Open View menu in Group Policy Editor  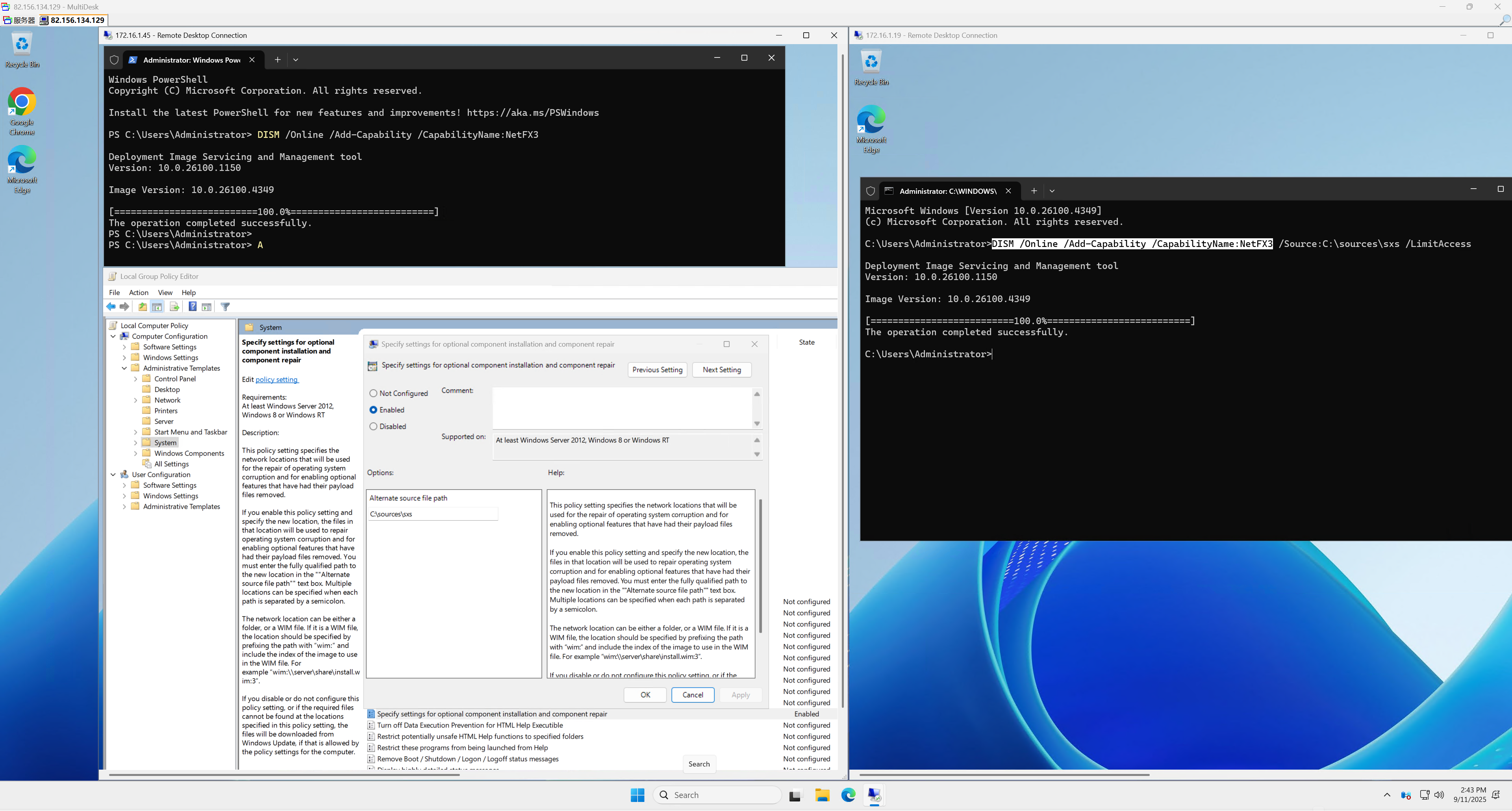[165, 292]
